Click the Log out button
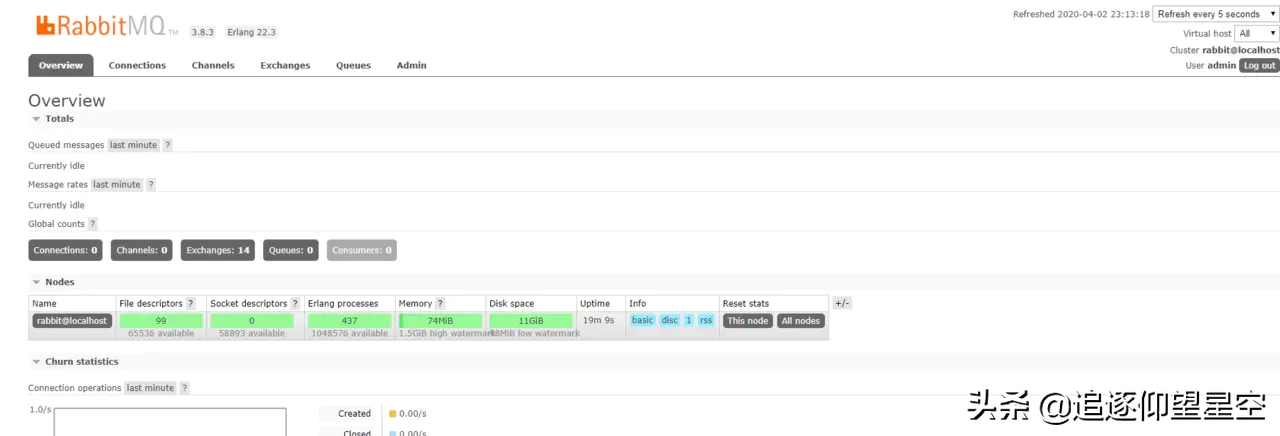The height and width of the screenshot is (436, 1280). 1259,65
